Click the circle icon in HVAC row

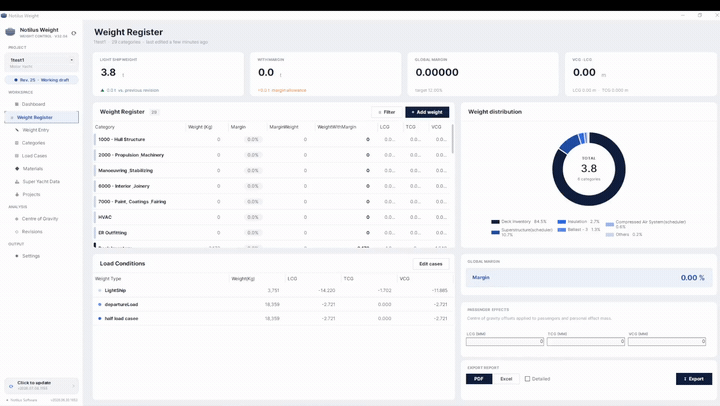click(368, 217)
